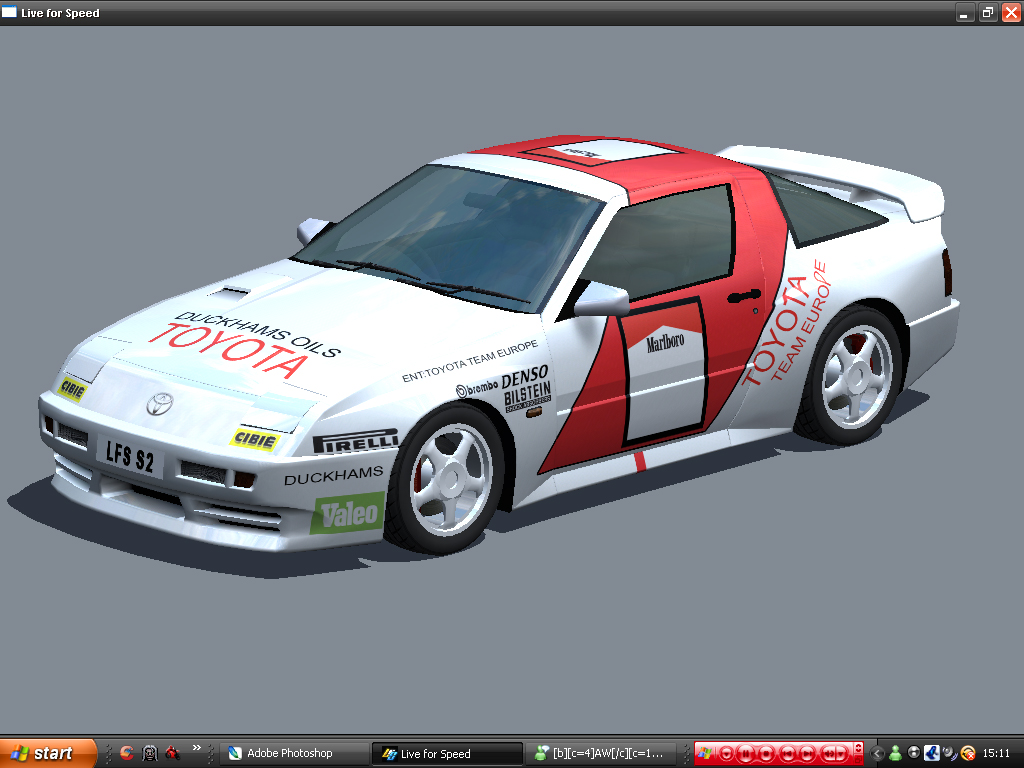Stop playback in media player toolbar
The height and width of the screenshot is (768, 1024).
(x=766, y=754)
